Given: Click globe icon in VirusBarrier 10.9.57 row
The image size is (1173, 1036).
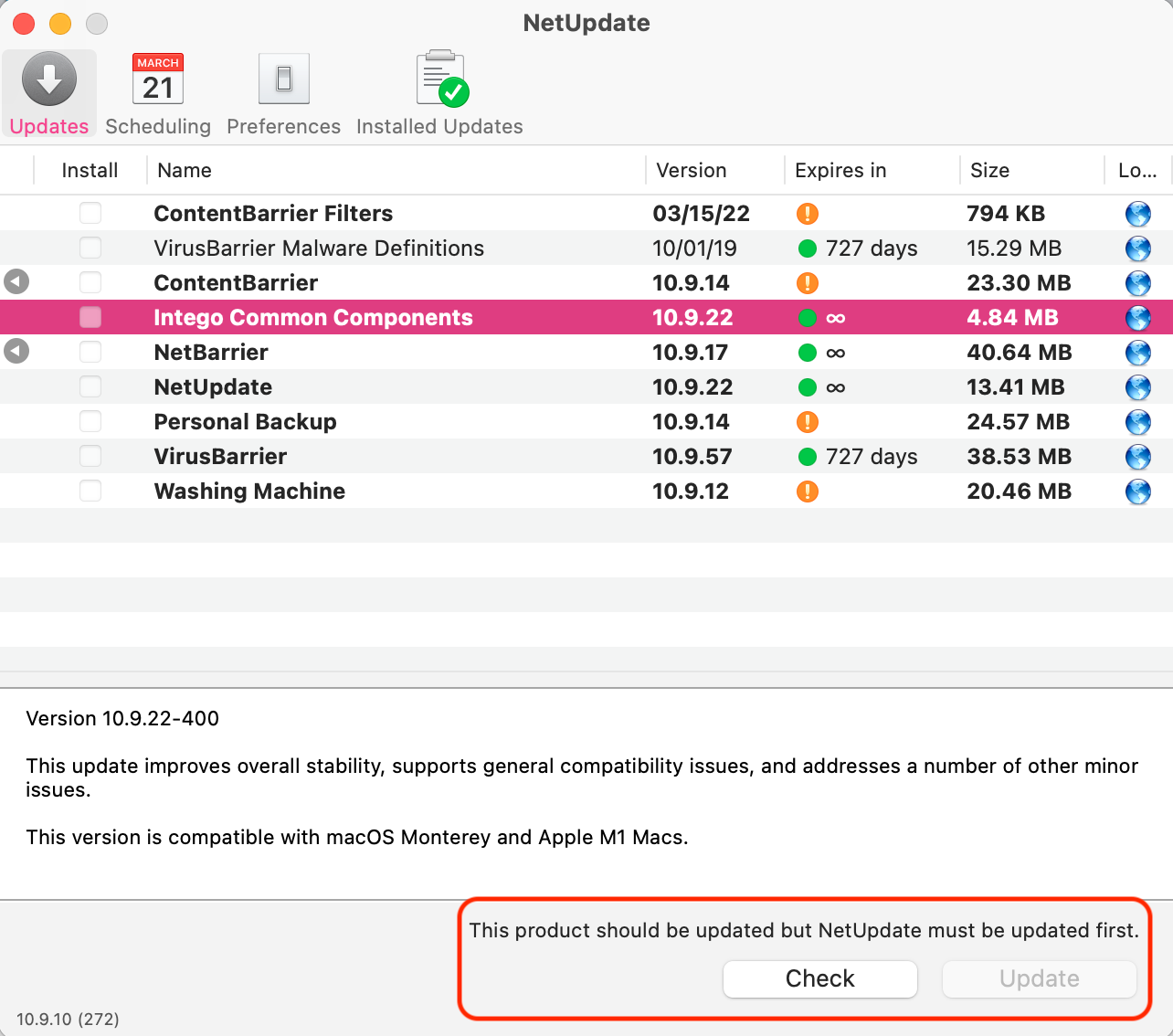Looking at the screenshot, I should 1138,457.
